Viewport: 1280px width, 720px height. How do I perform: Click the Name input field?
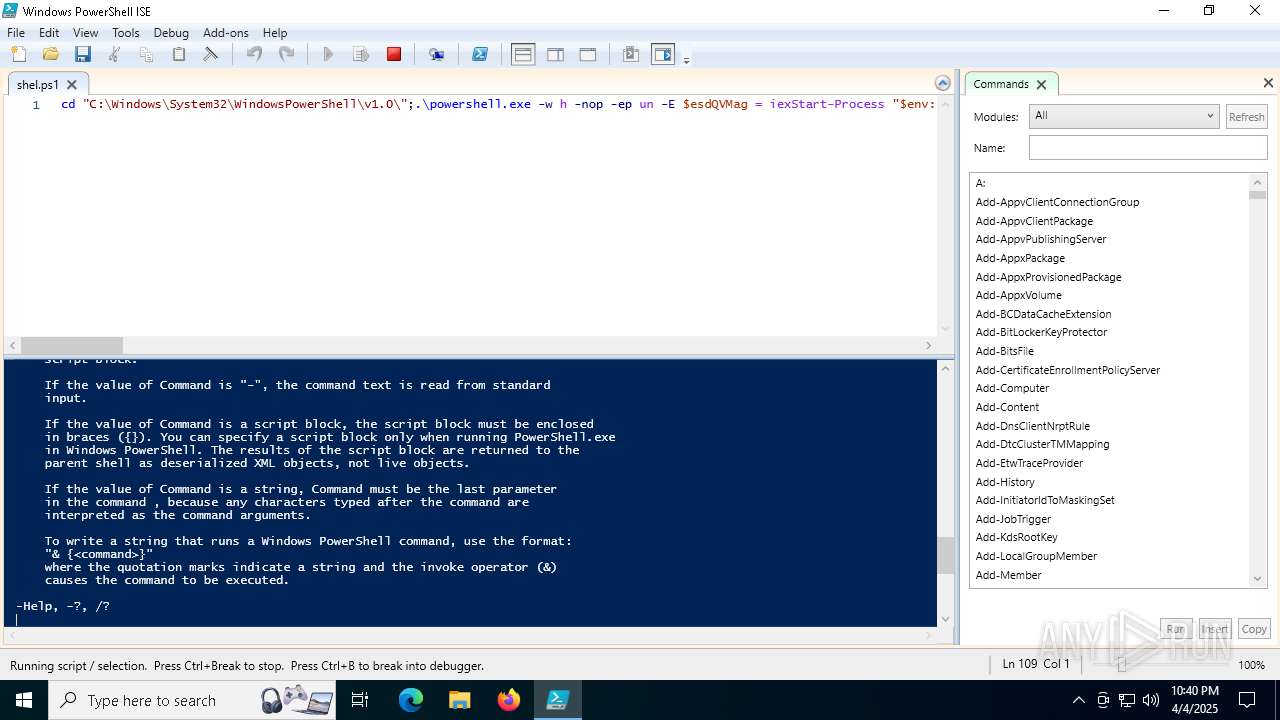click(1148, 148)
